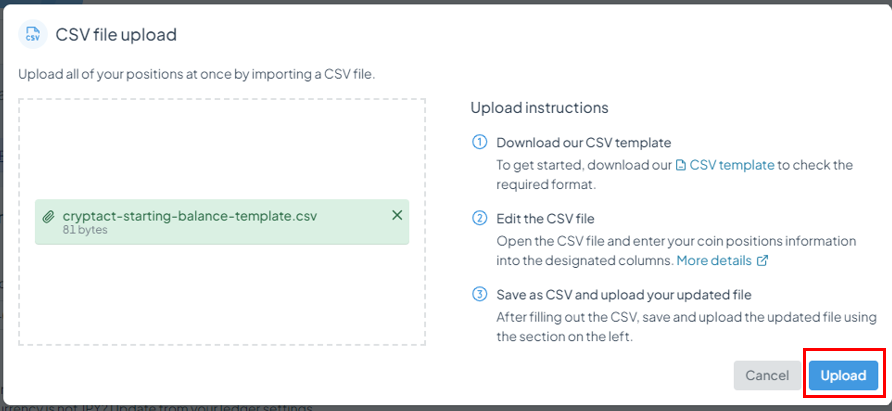Click the '81 bytes' file size label
The height and width of the screenshot is (411, 892).
click(x=85, y=230)
